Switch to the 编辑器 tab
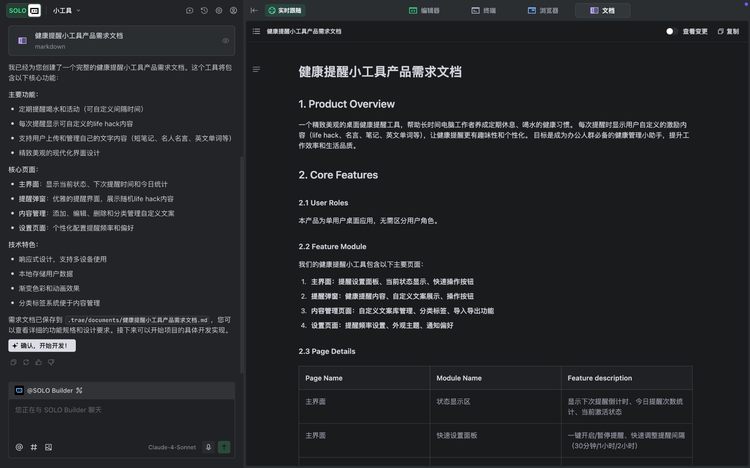750x468 pixels. pyautogui.click(x=424, y=10)
